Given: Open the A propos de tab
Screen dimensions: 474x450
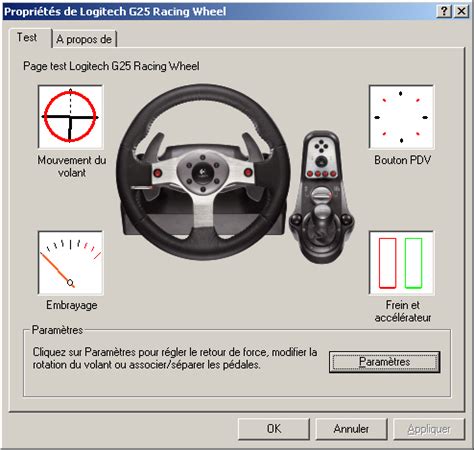Looking at the screenshot, I should point(84,39).
